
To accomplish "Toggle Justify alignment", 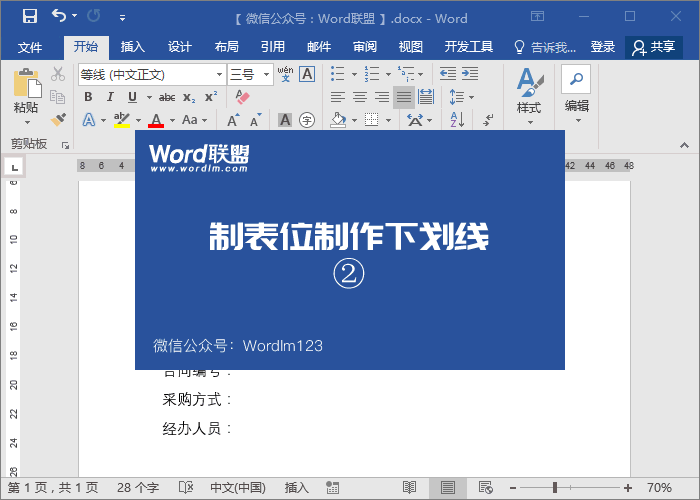I will 404,97.
